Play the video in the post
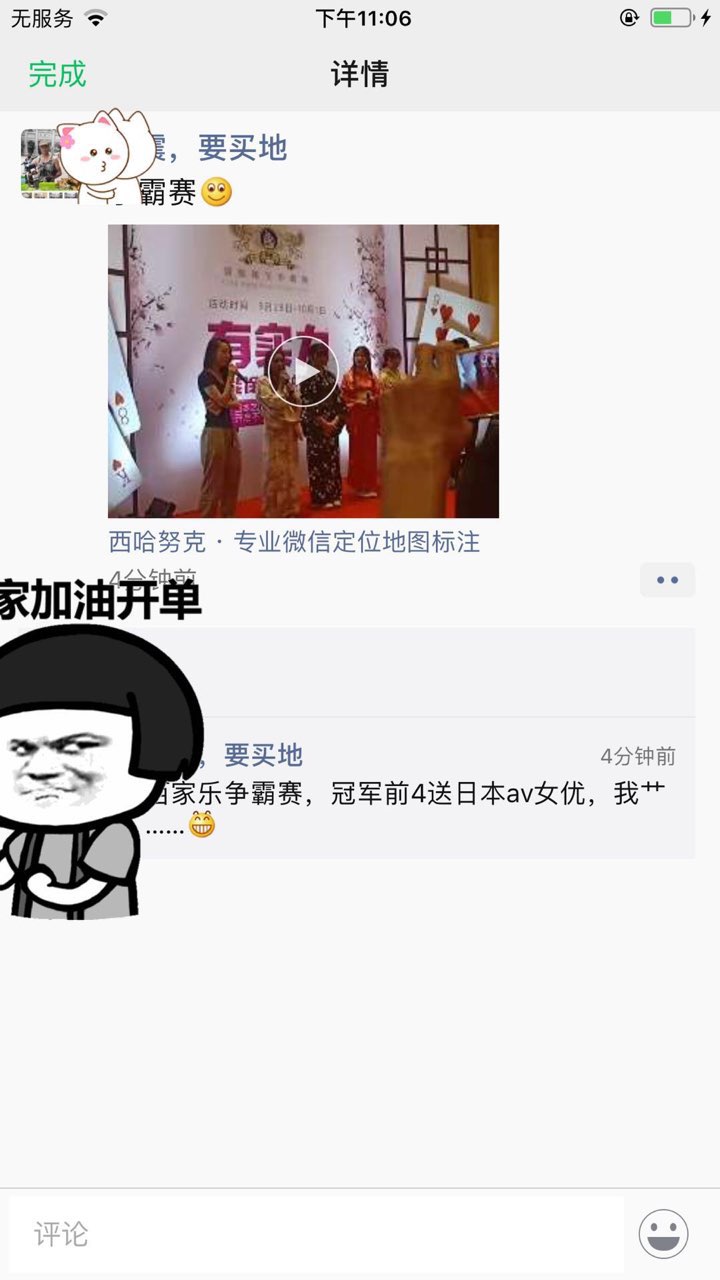The image size is (720, 1280). (303, 371)
